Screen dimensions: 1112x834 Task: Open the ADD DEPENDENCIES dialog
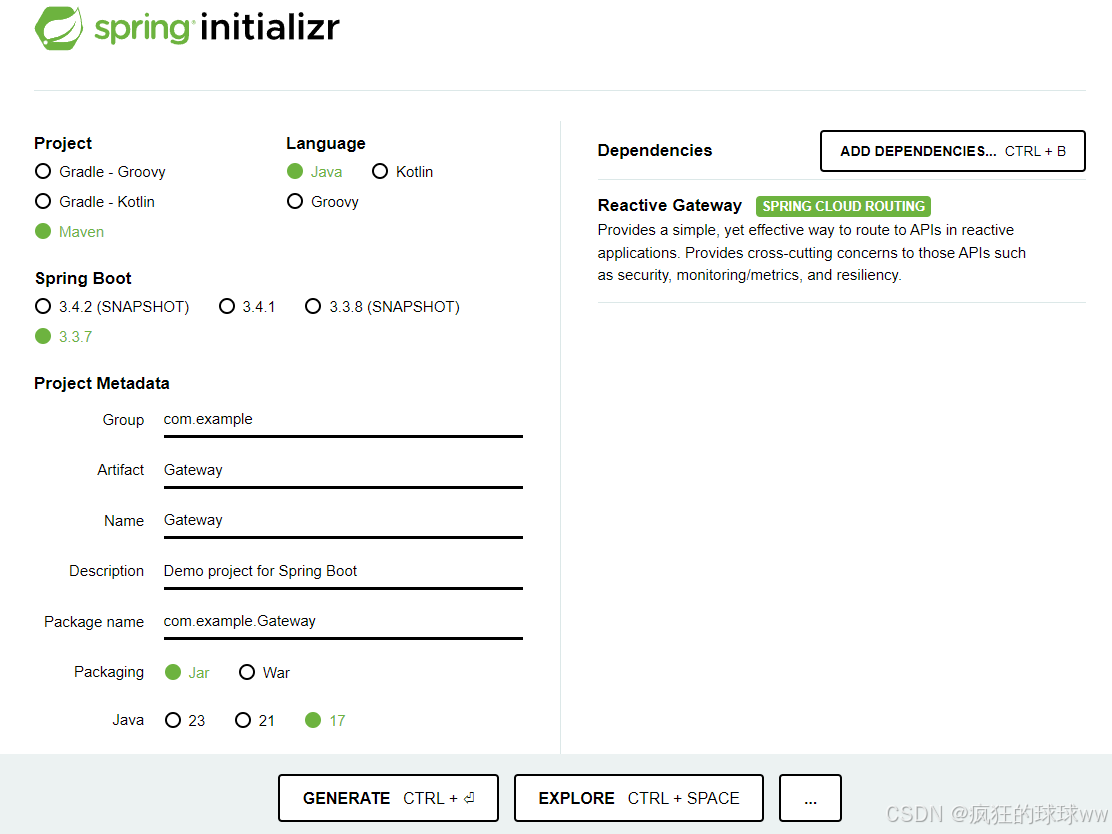tap(951, 150)
